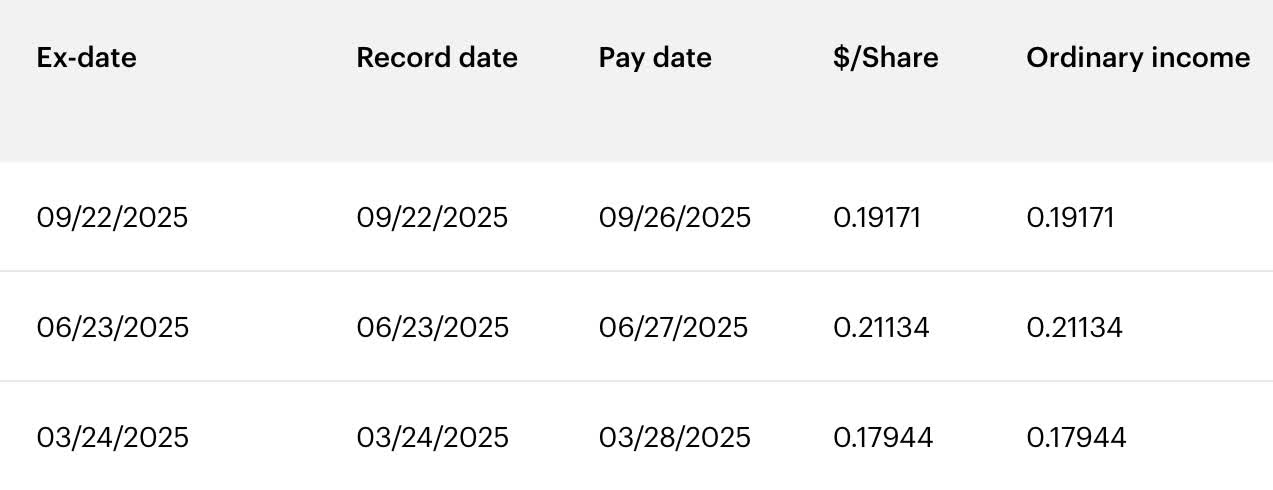This screenshot has height=490, width=1273.
Task: Click the 0.21134 value under $/Share
Action: (x=881, y=327)
